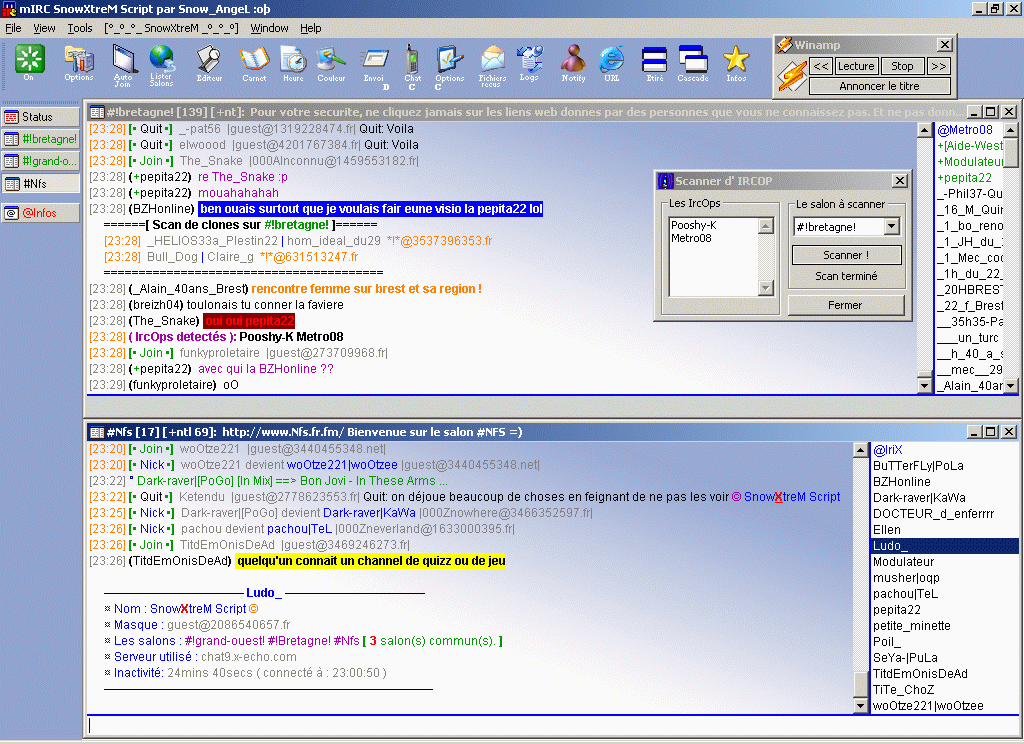
Task: Click #Nfs chat scroll up arrow
Action: tap(861, 450)
